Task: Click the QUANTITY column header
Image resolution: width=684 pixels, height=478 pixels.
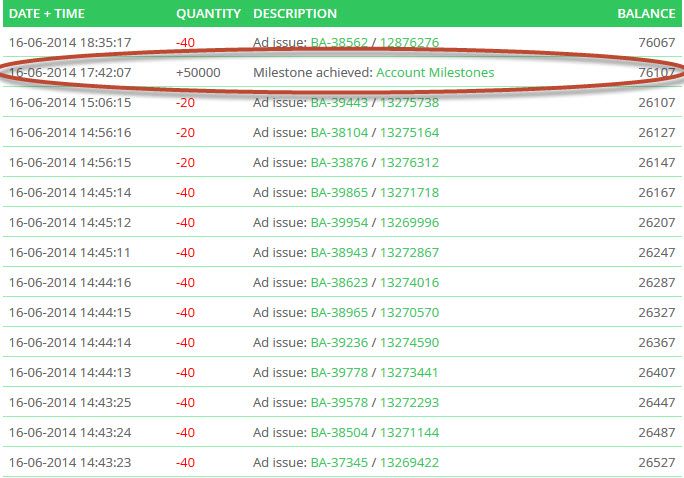Action: pos(208,14)
